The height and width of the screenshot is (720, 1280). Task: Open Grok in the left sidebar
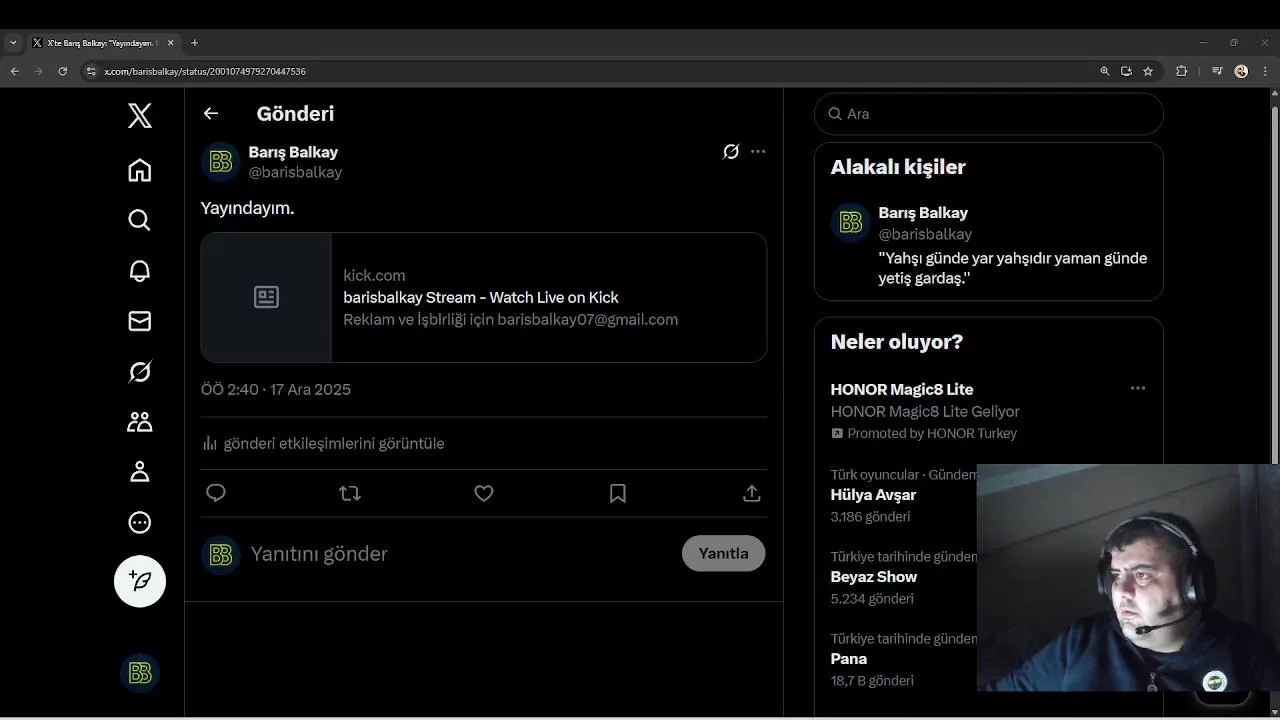[140, 372]
